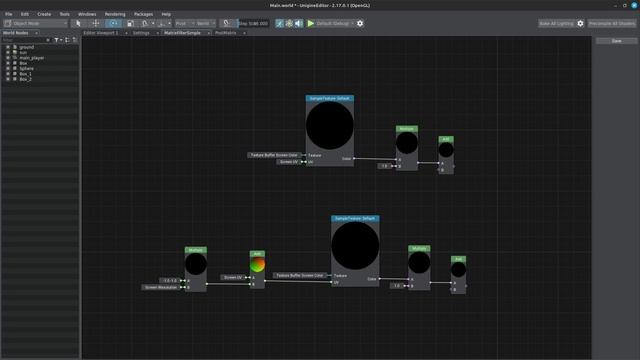Click the Step value input field

coord(253,23)
